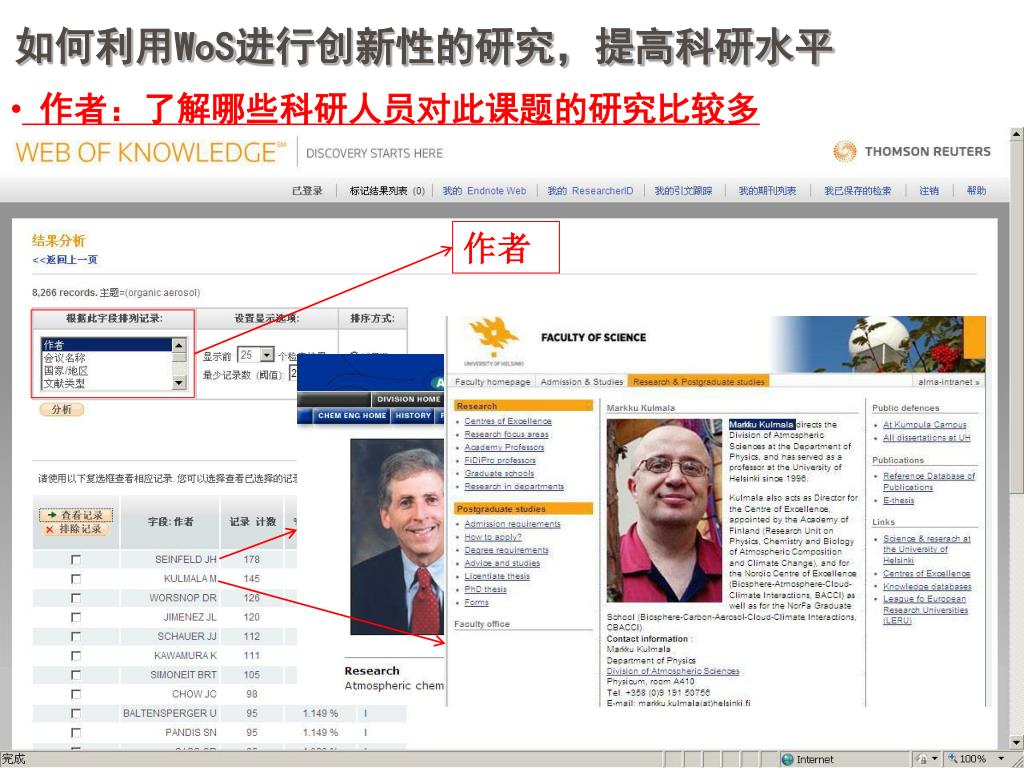Tick the checkbox for SCHAUER JJ
This screenshot has width=1024, height=768.
[x=76, y=637]
